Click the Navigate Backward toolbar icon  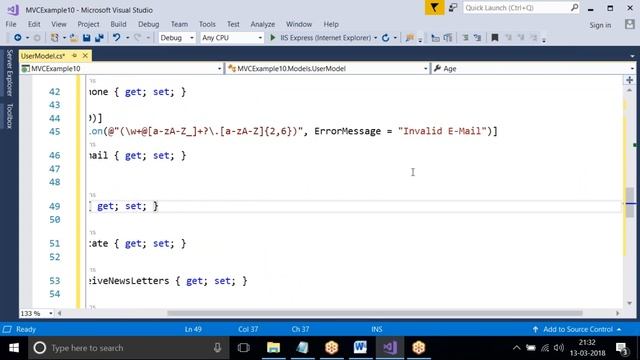(x=18, y=38)
